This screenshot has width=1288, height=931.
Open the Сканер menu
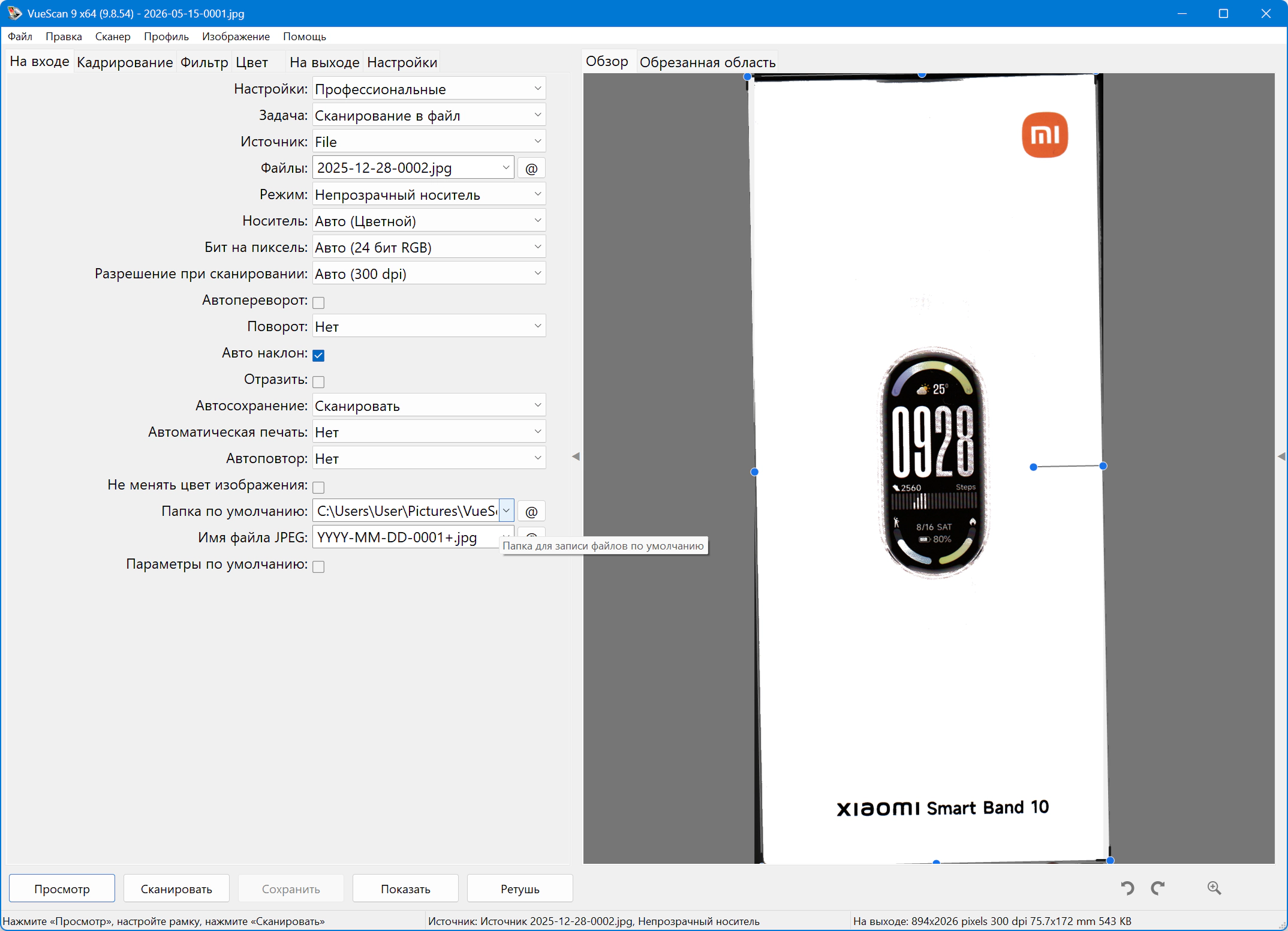[113, 37]
